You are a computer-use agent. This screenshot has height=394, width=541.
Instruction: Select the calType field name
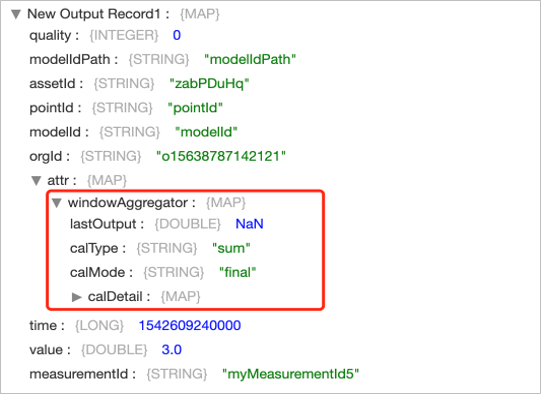(94, 248)
